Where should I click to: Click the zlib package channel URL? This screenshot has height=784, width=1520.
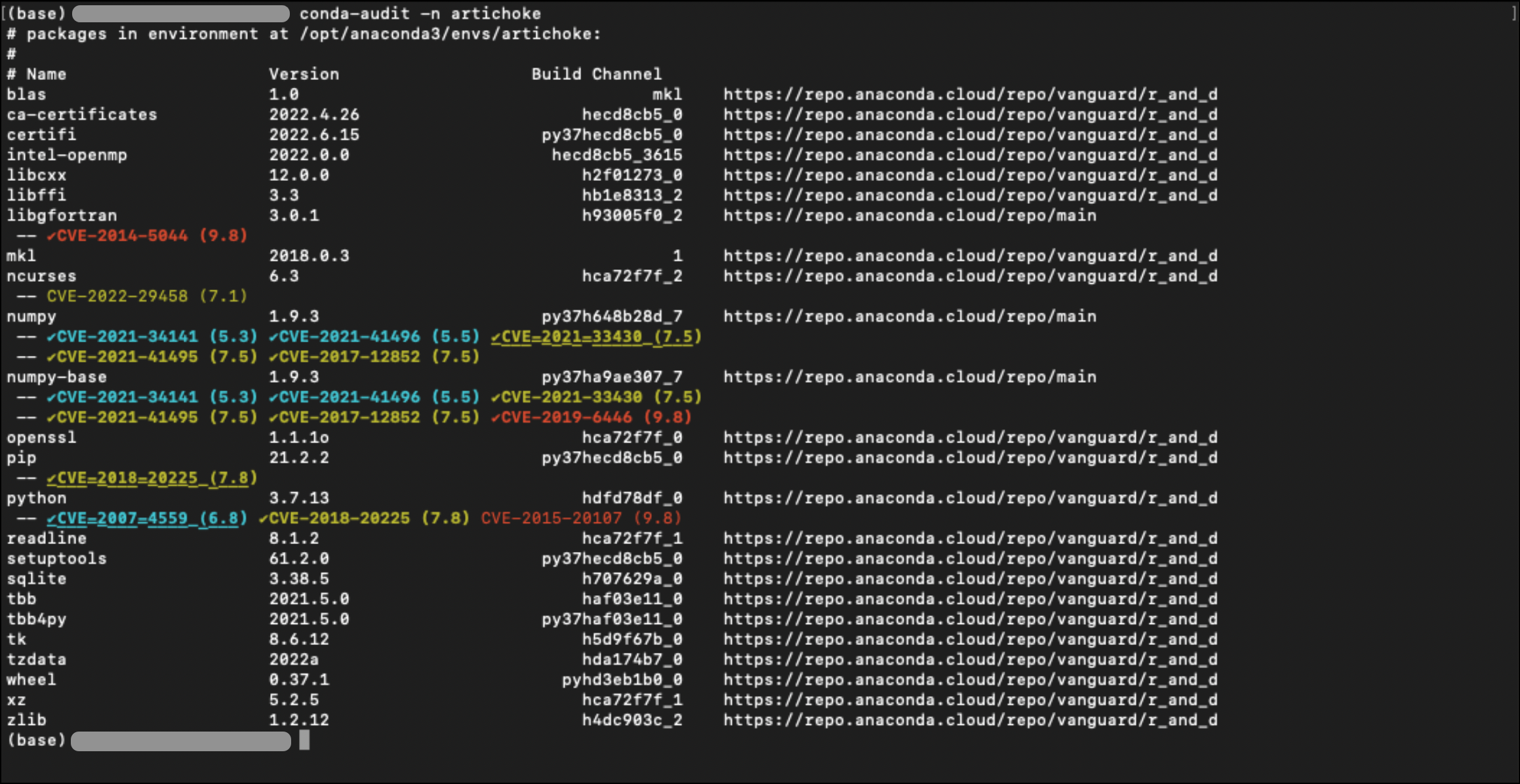click(x=970, y=720)
